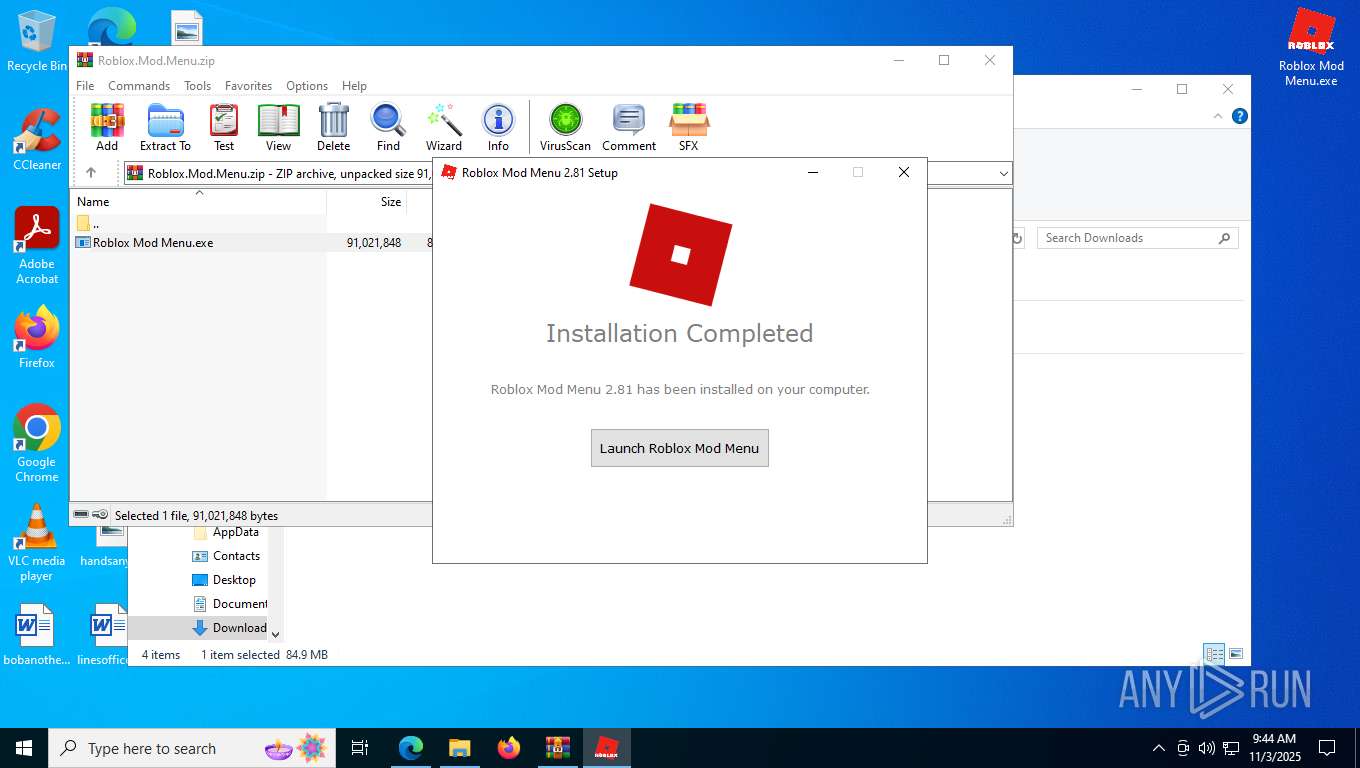Click the Windows Start button

click(x=24, y=748)
